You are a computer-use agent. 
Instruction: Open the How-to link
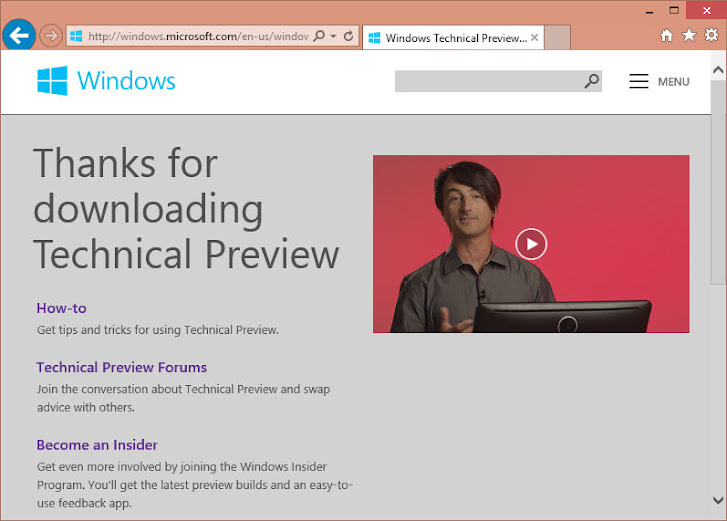coord(61,308)
